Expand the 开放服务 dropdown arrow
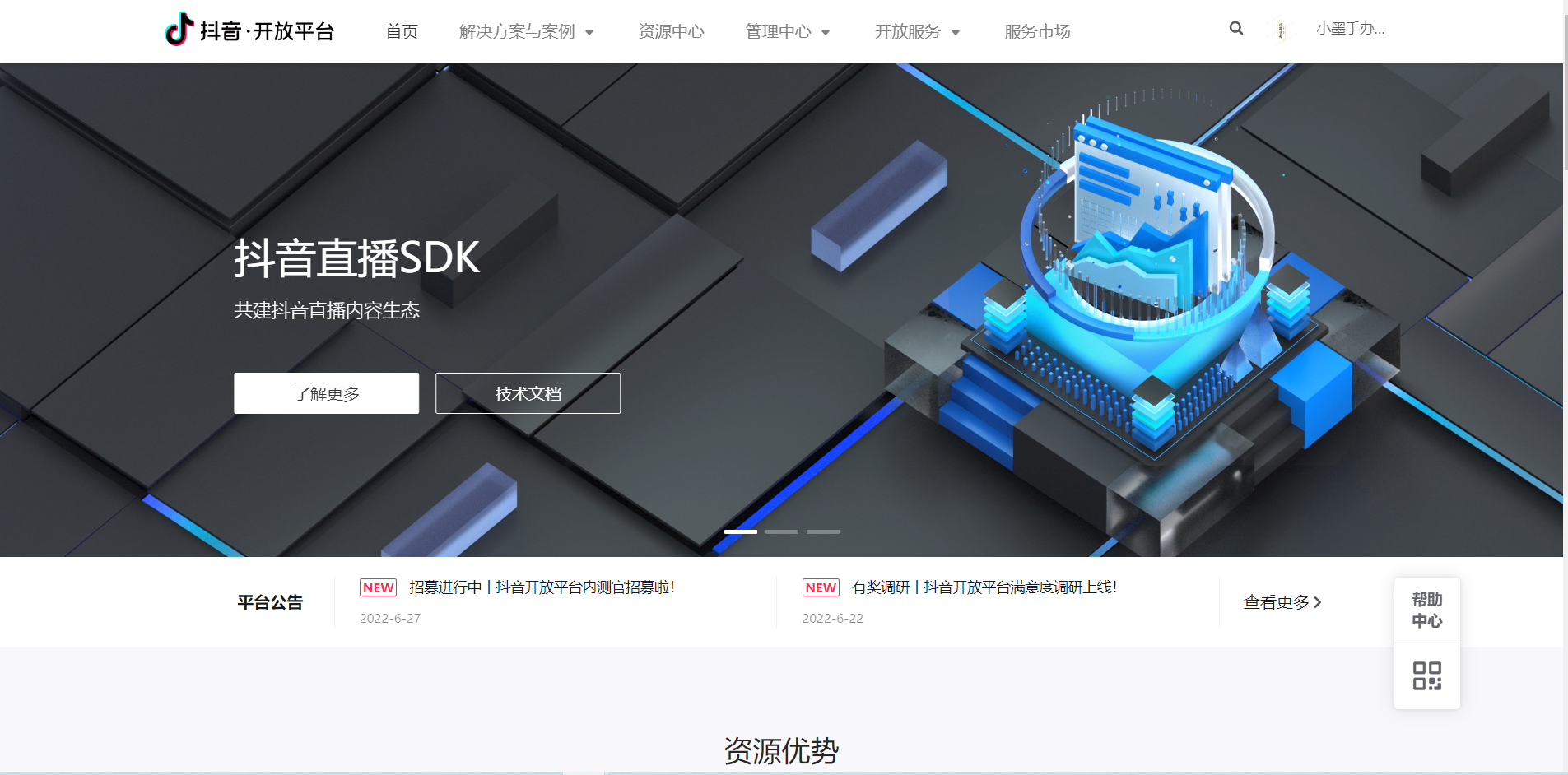The image size is (1568, 775). [x=956, y=33]
